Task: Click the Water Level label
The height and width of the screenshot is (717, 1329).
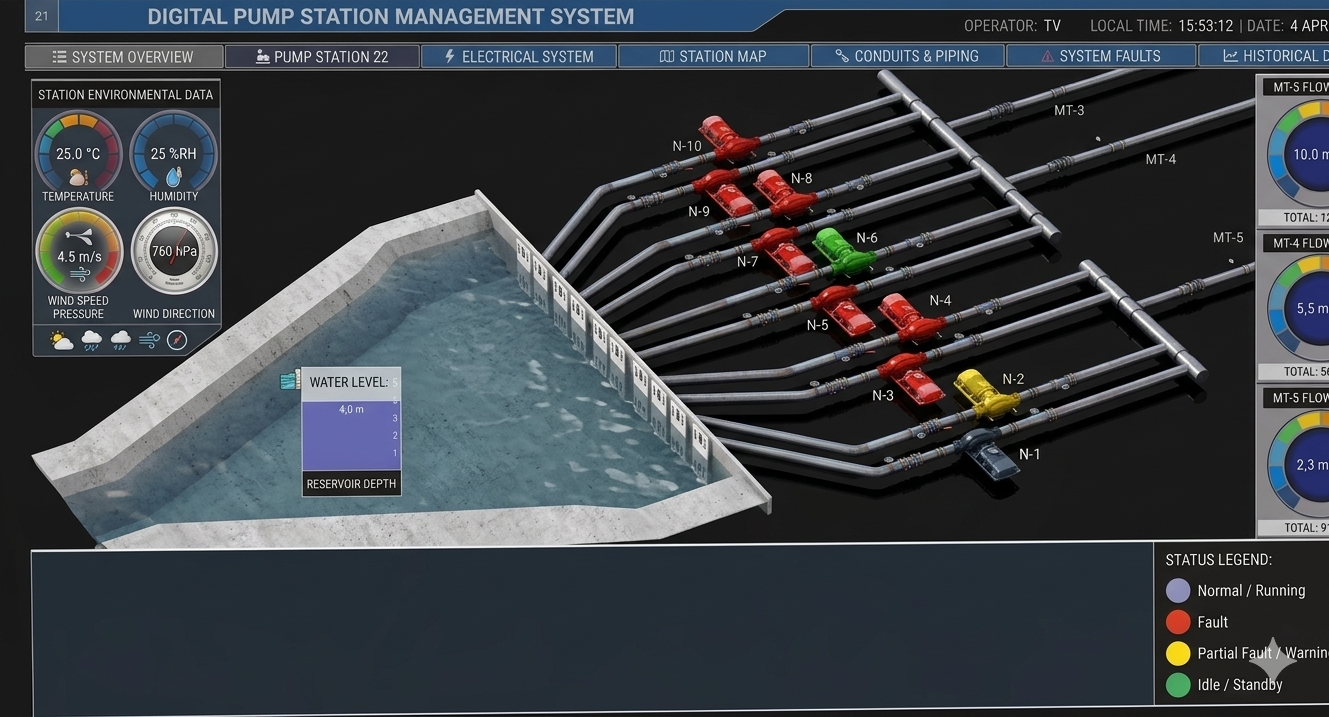Action: pos(348,382)
